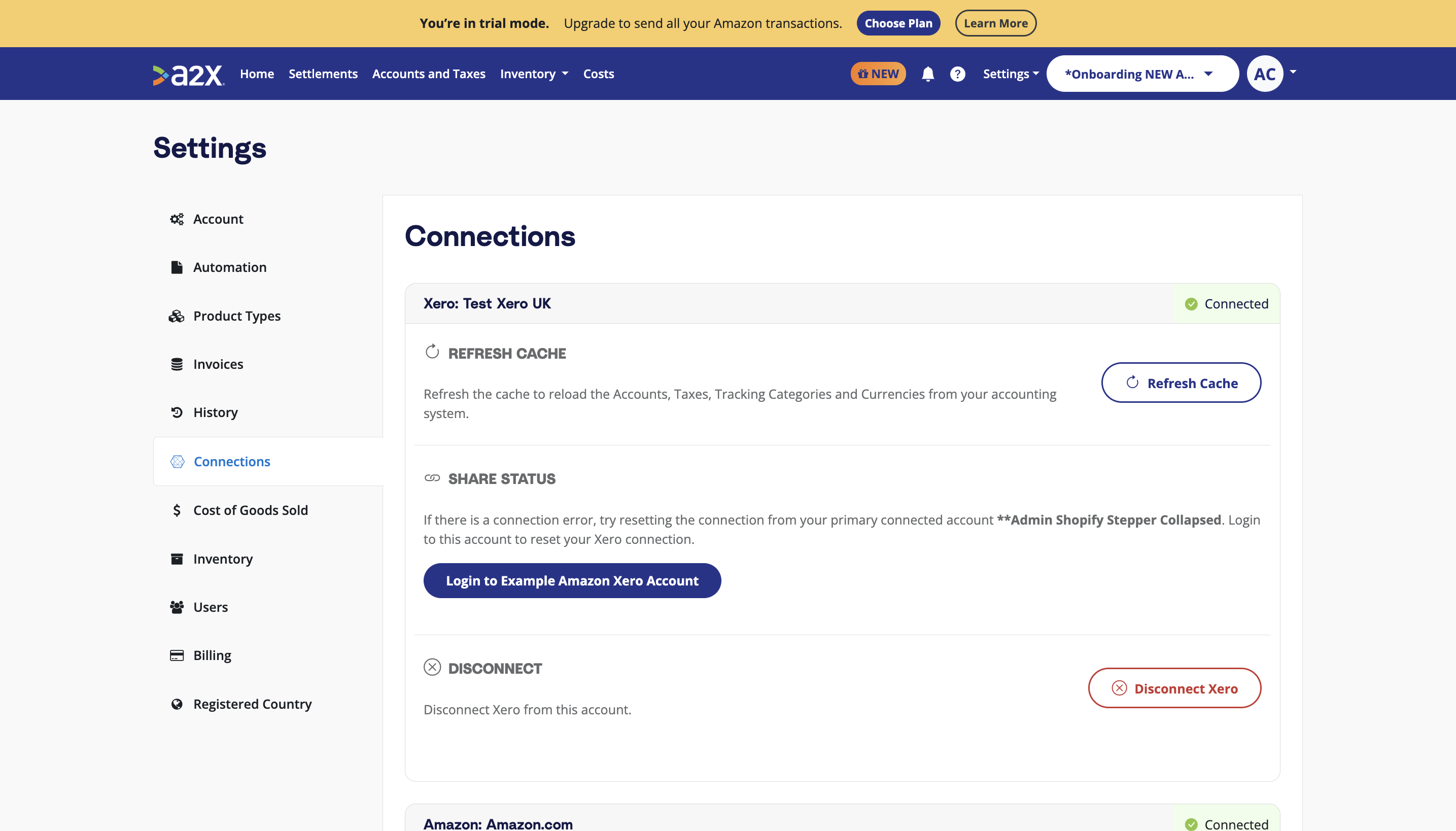Click the Automation document icon
The height and width of the screenshot is (831, 1456).
(x=177, y=267)
